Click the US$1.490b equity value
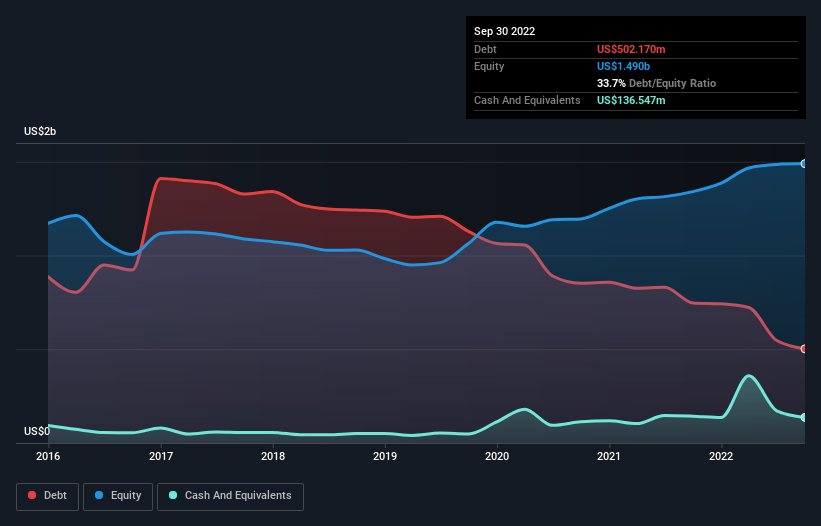This screenshot has width=821, height=526. tap(623, 66)
